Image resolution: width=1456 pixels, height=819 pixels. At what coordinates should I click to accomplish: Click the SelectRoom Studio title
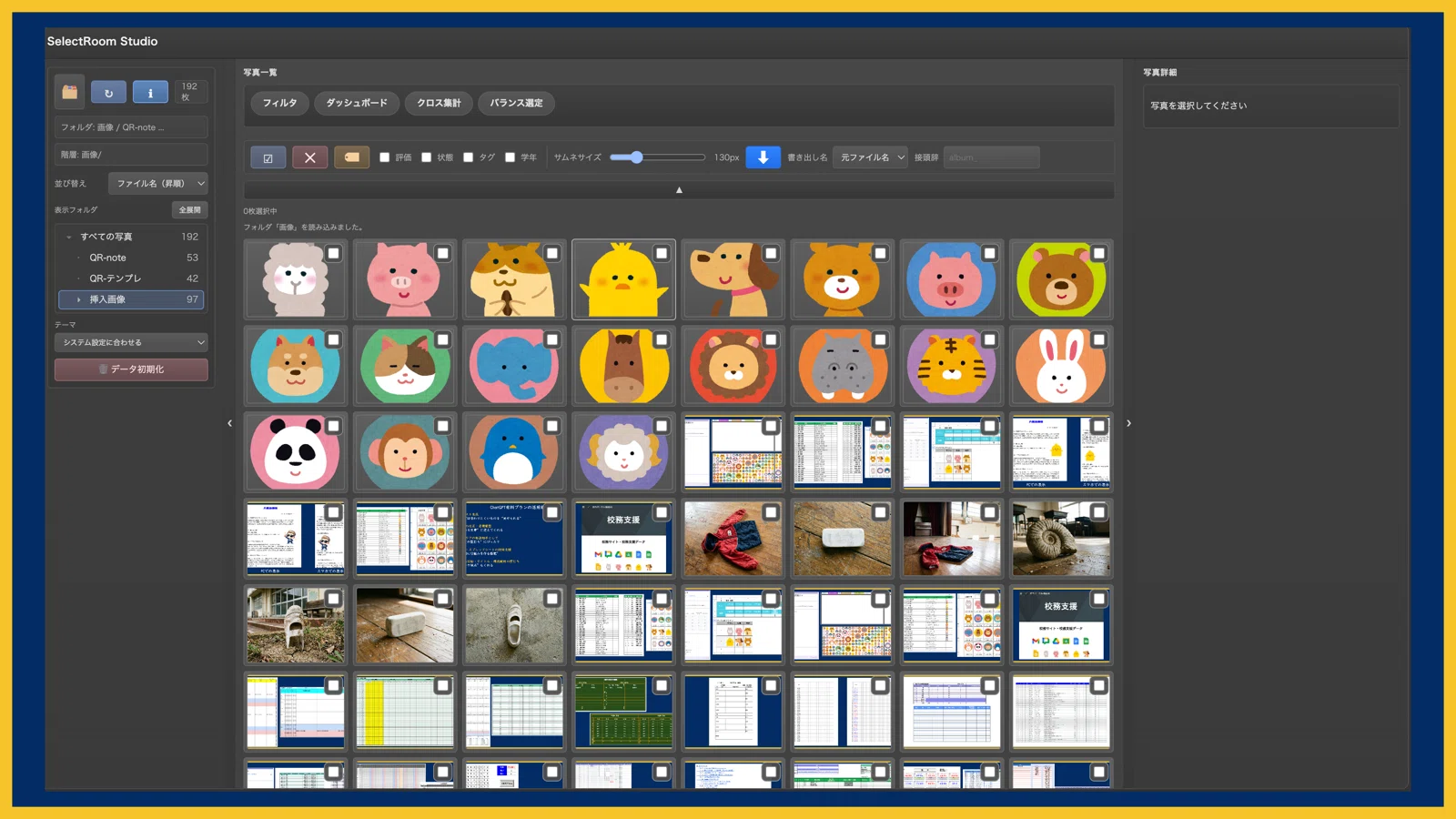[x=102, y=41]
